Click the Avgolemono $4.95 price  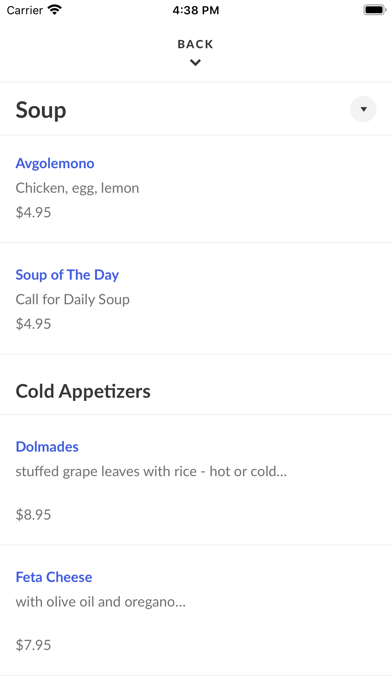click(x=33, y=212)
